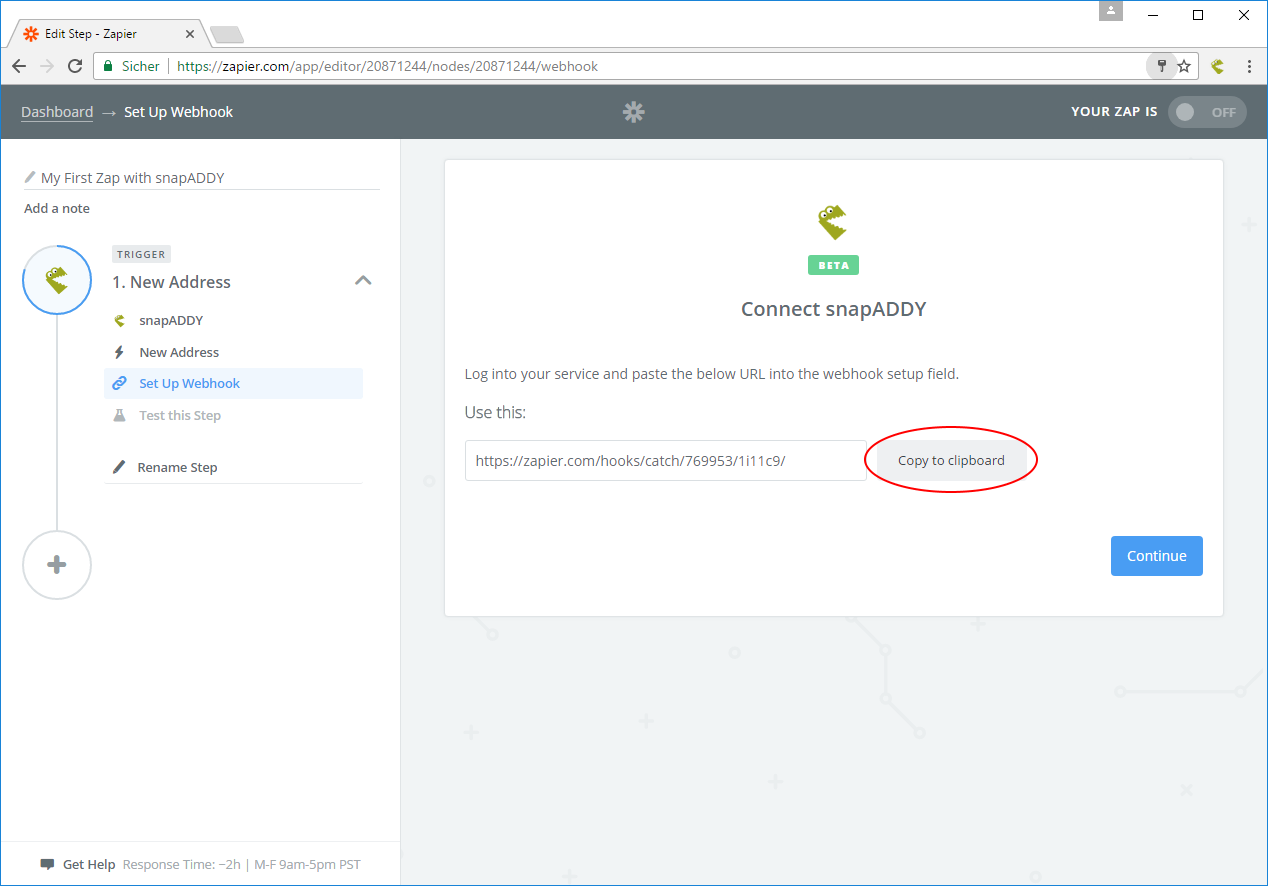Click the browser forward arrow
This screenshot has width=1268, height=886.
coord(47,66)
